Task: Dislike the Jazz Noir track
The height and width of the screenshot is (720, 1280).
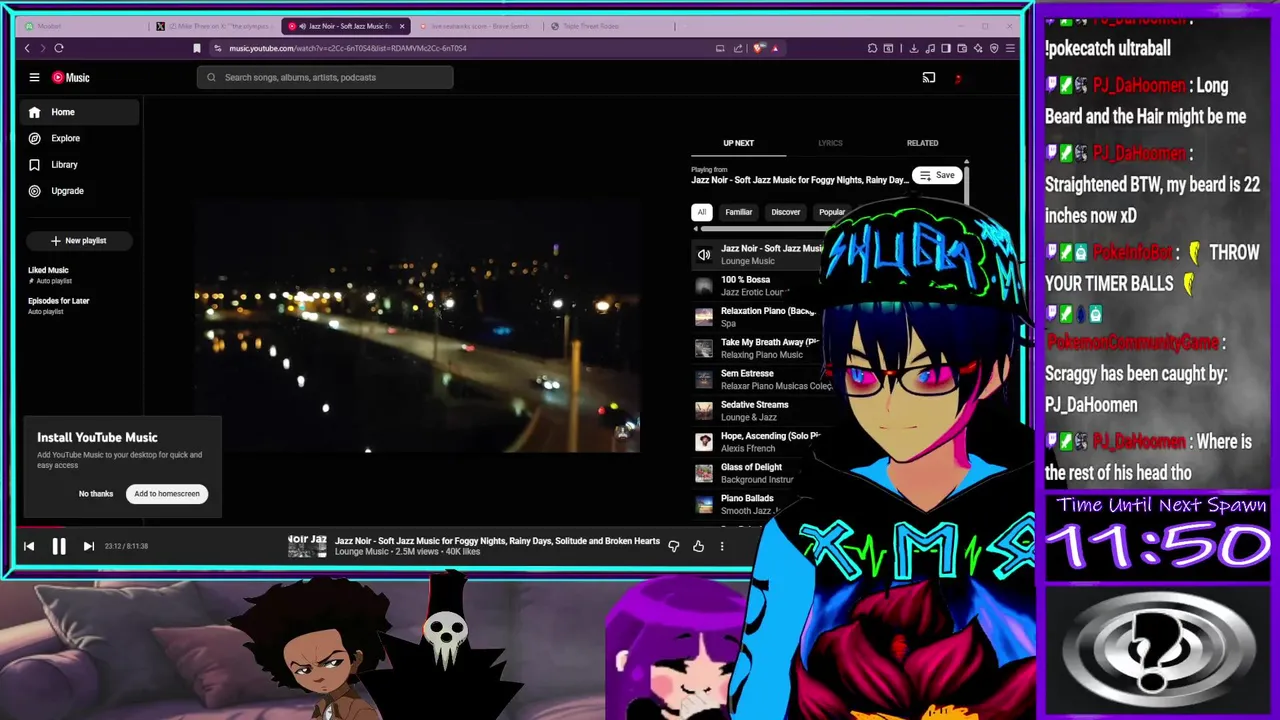Action: pos(674,546)
